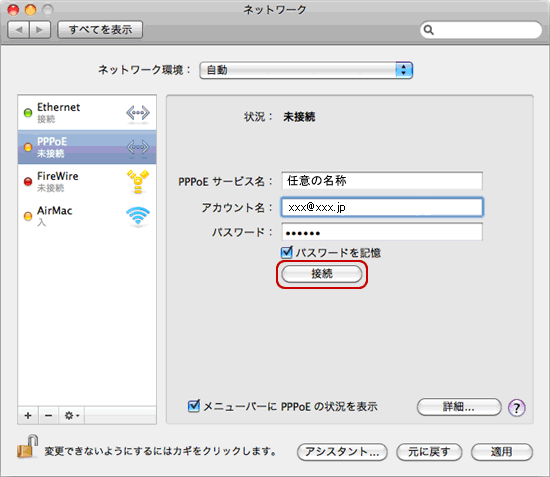Image resolution: width=550 pixels, height=477 pixels.
Task: Toggle the パスワードを記憶 checkbox
Action: (x=287, y=252)
